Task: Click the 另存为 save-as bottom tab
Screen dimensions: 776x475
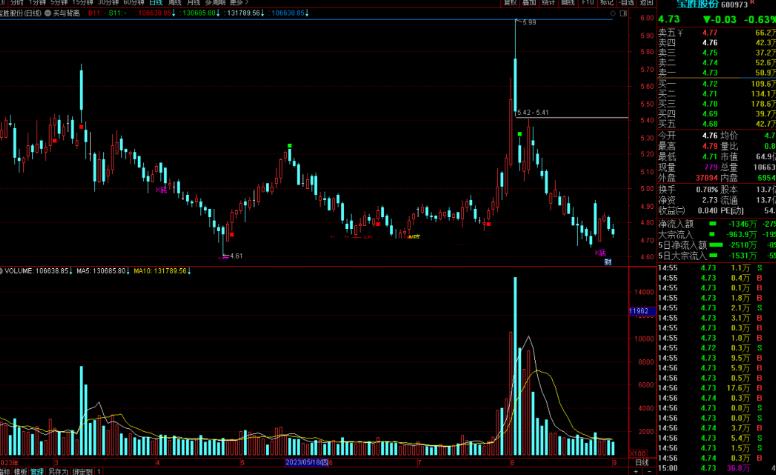Action: coord(58,472)
